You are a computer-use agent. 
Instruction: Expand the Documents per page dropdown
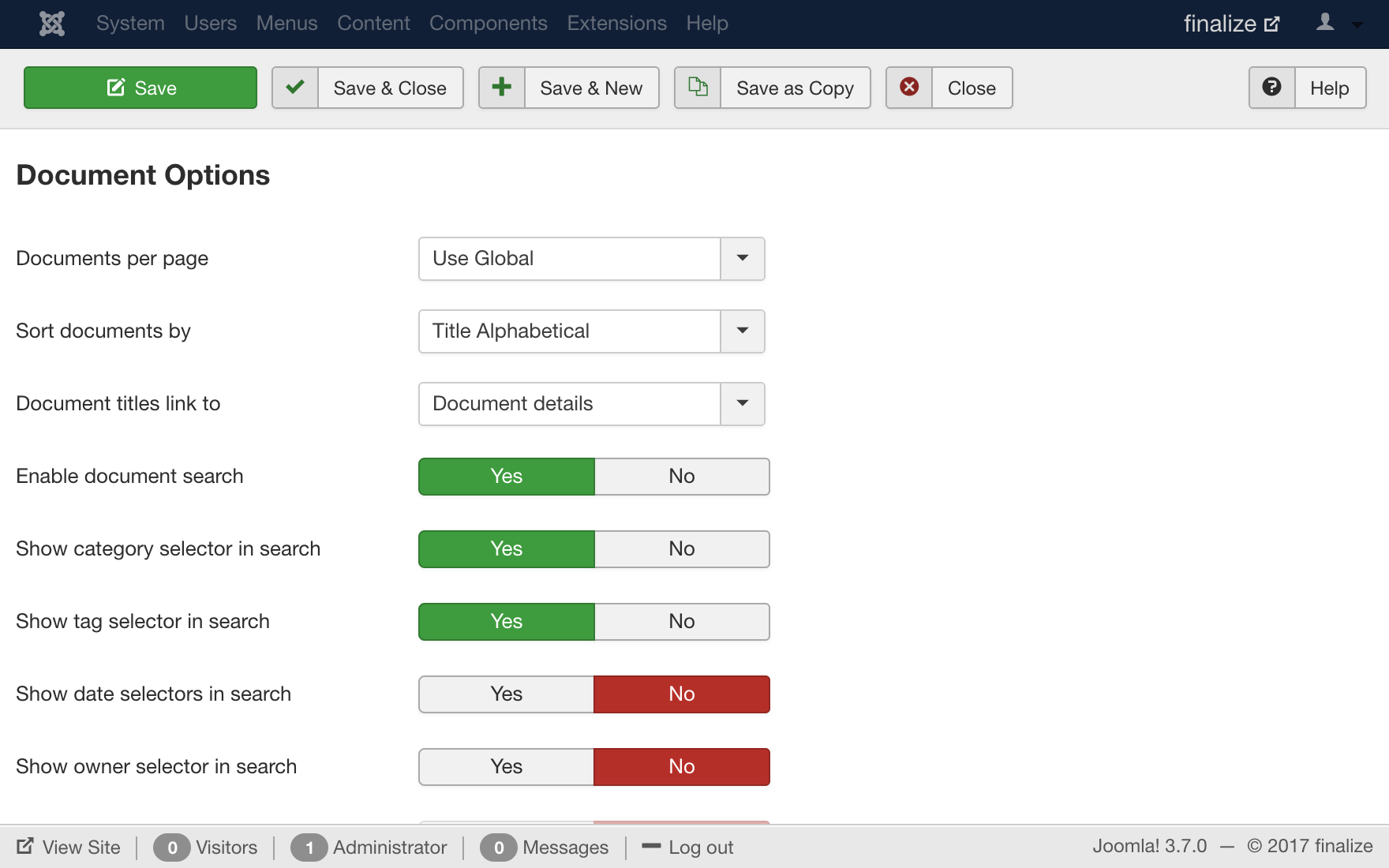click(x=742, y=259)
